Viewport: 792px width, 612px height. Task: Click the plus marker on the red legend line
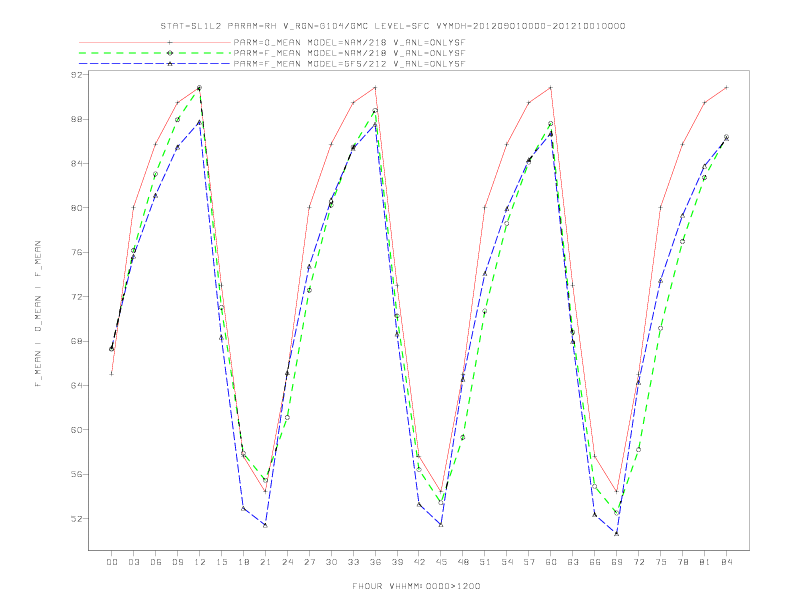(x=170, y=42)
